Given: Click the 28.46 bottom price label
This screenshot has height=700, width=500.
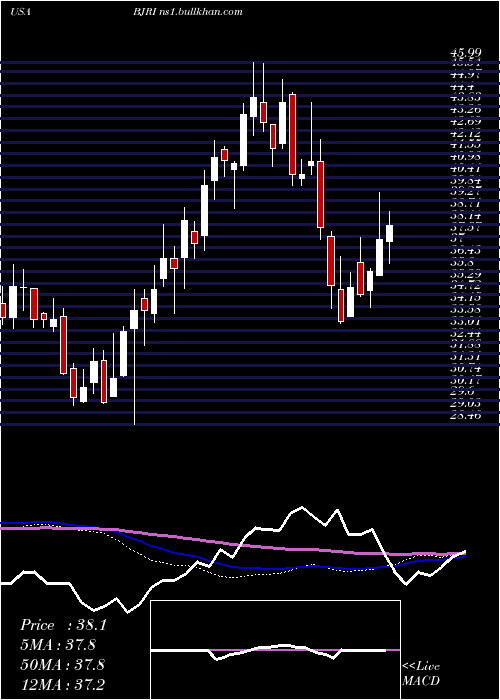Looking at the screenshot, I should tap(466, 416).
